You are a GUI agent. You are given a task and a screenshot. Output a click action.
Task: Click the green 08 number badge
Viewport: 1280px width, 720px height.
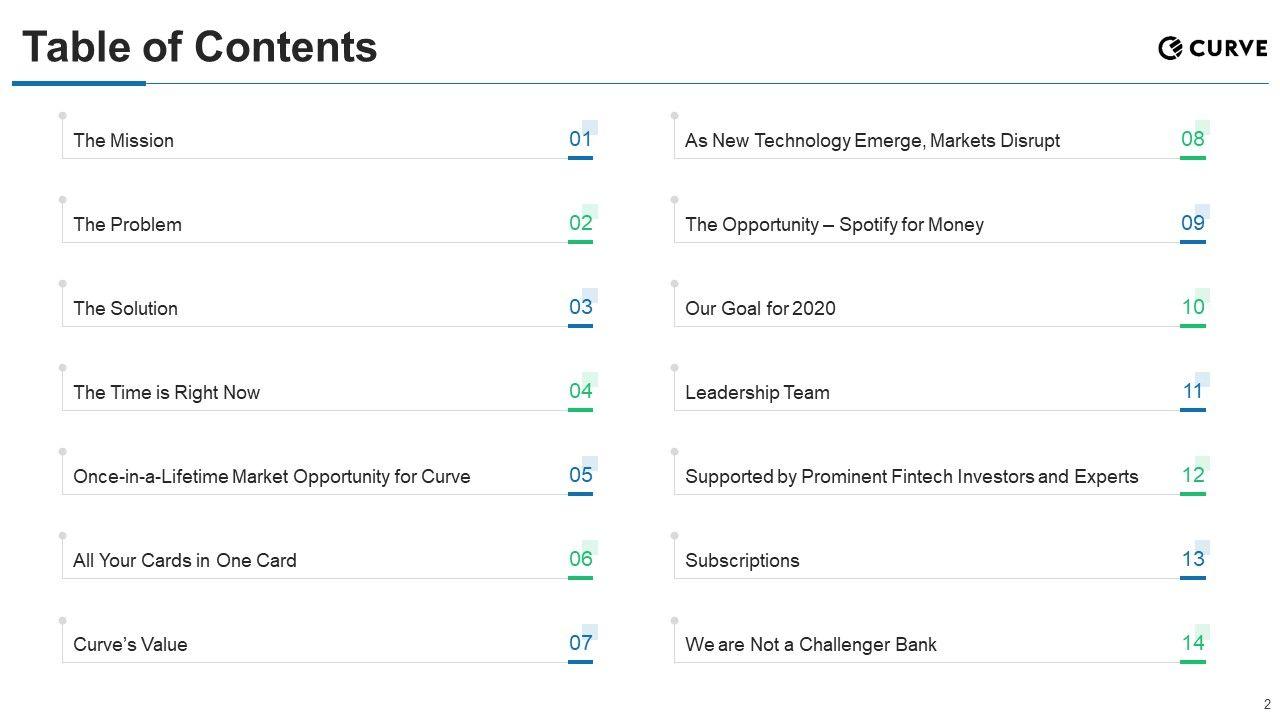pyautogui.click(x=1193, y=140)
